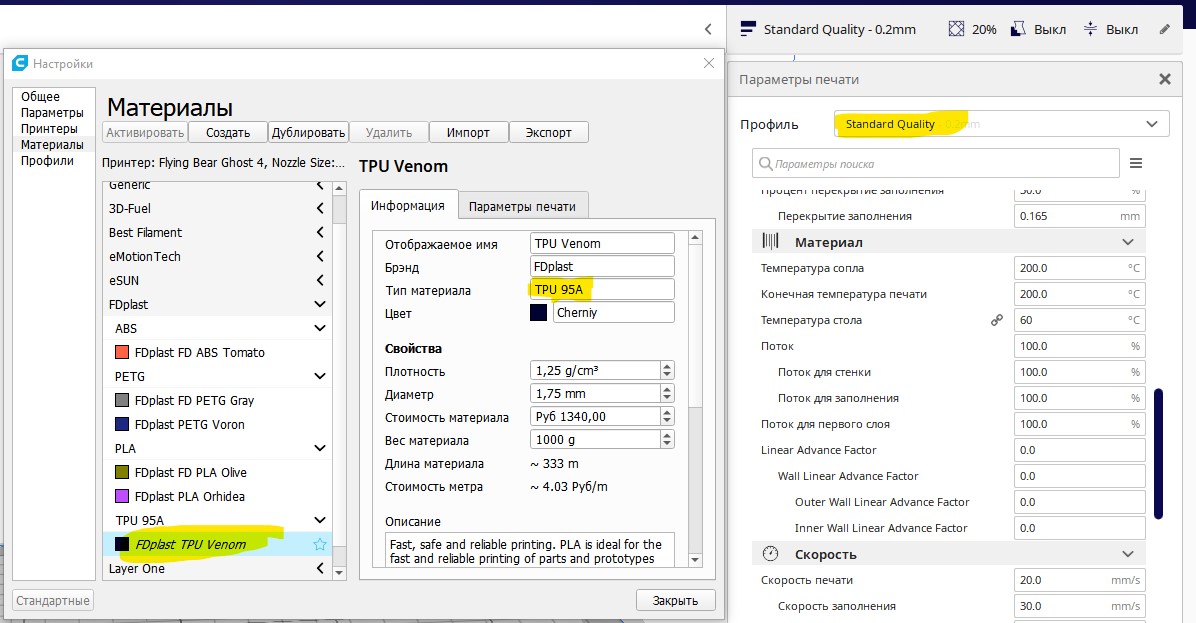This screenshot has height=623, width=1196.
Task: Click the Стандартные button
Action: (53, 600)
